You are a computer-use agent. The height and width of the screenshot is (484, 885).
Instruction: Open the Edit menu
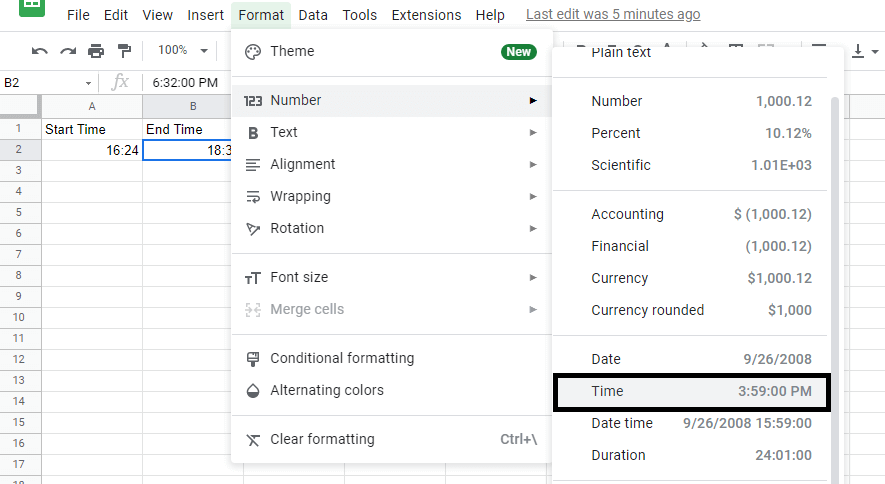[x=116, y=15]
